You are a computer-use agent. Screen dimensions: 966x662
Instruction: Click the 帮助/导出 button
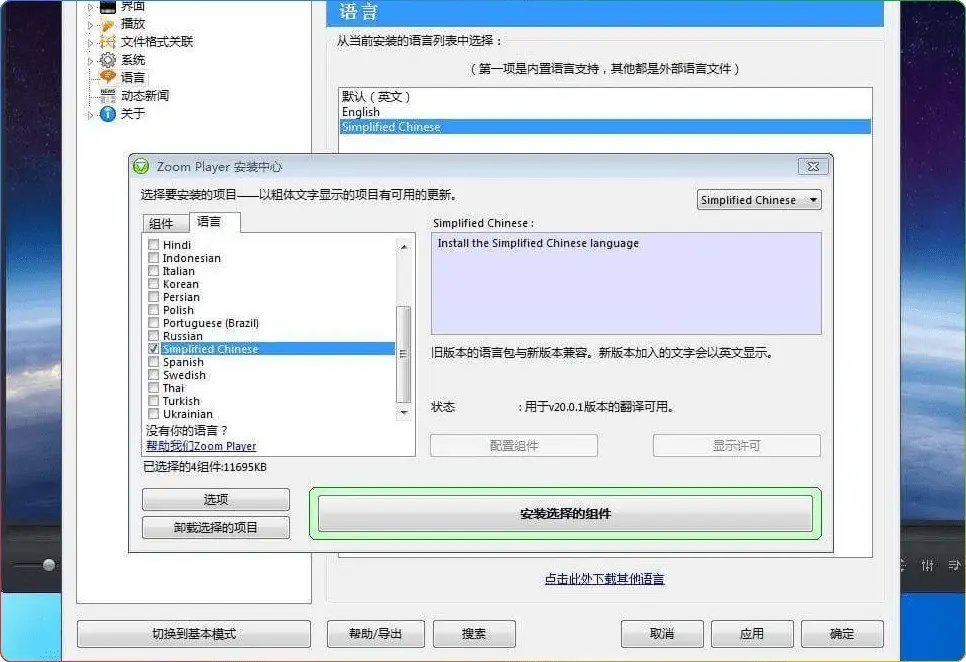(x=375, y=634)
